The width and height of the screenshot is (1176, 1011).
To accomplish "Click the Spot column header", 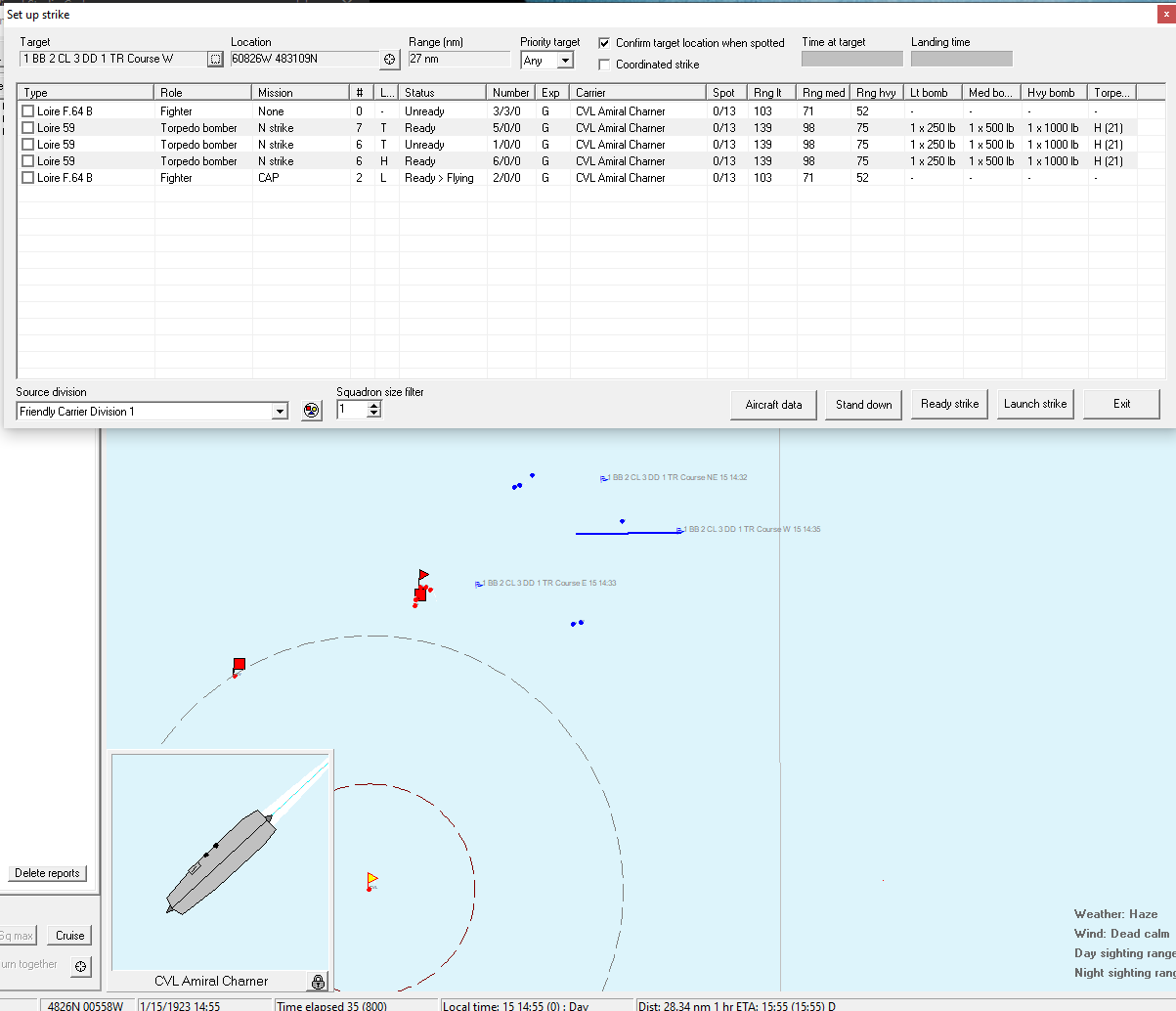I will (727, 93).
